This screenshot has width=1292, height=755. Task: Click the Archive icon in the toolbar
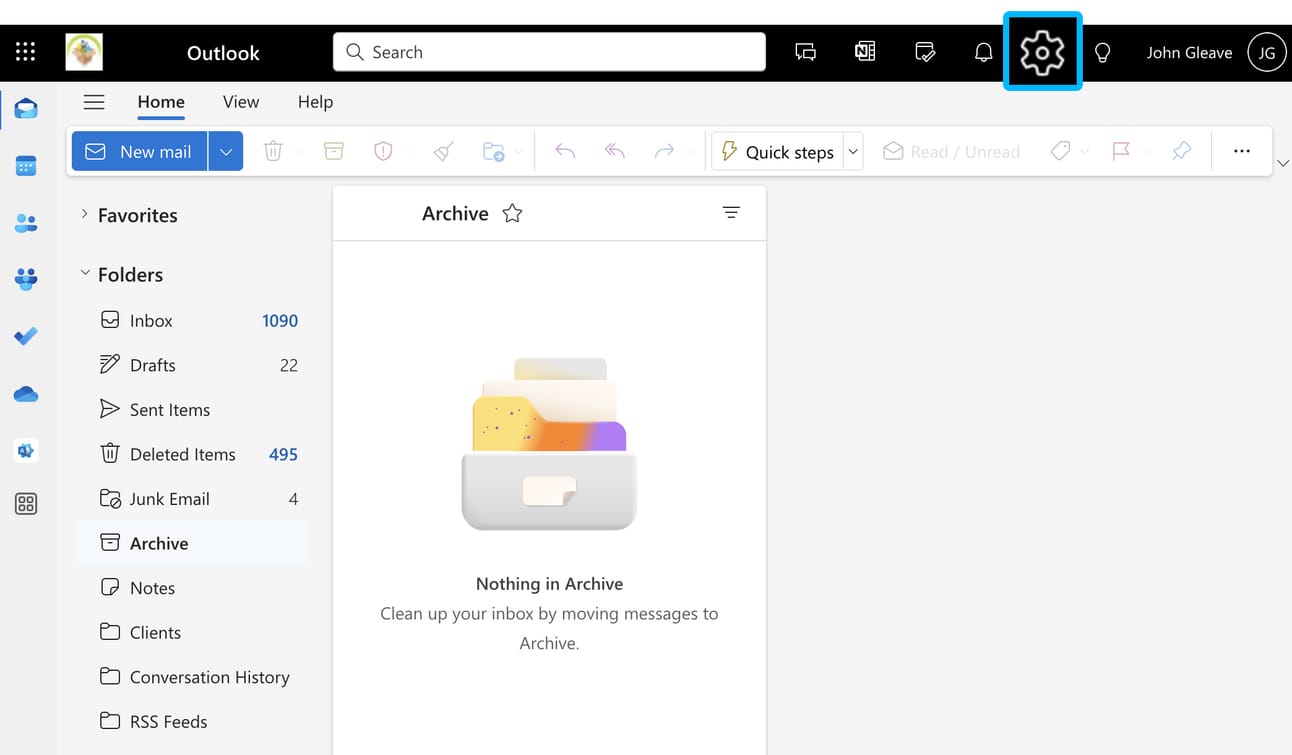334,151
